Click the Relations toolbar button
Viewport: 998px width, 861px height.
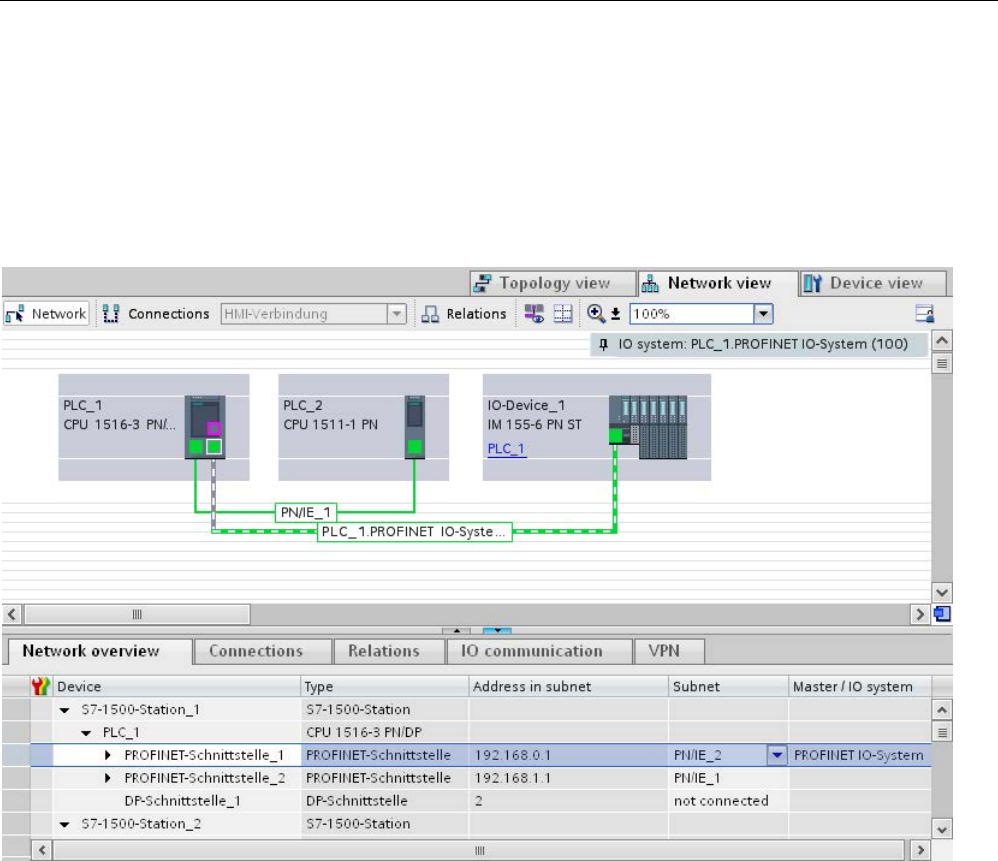[x=463, y=314]
